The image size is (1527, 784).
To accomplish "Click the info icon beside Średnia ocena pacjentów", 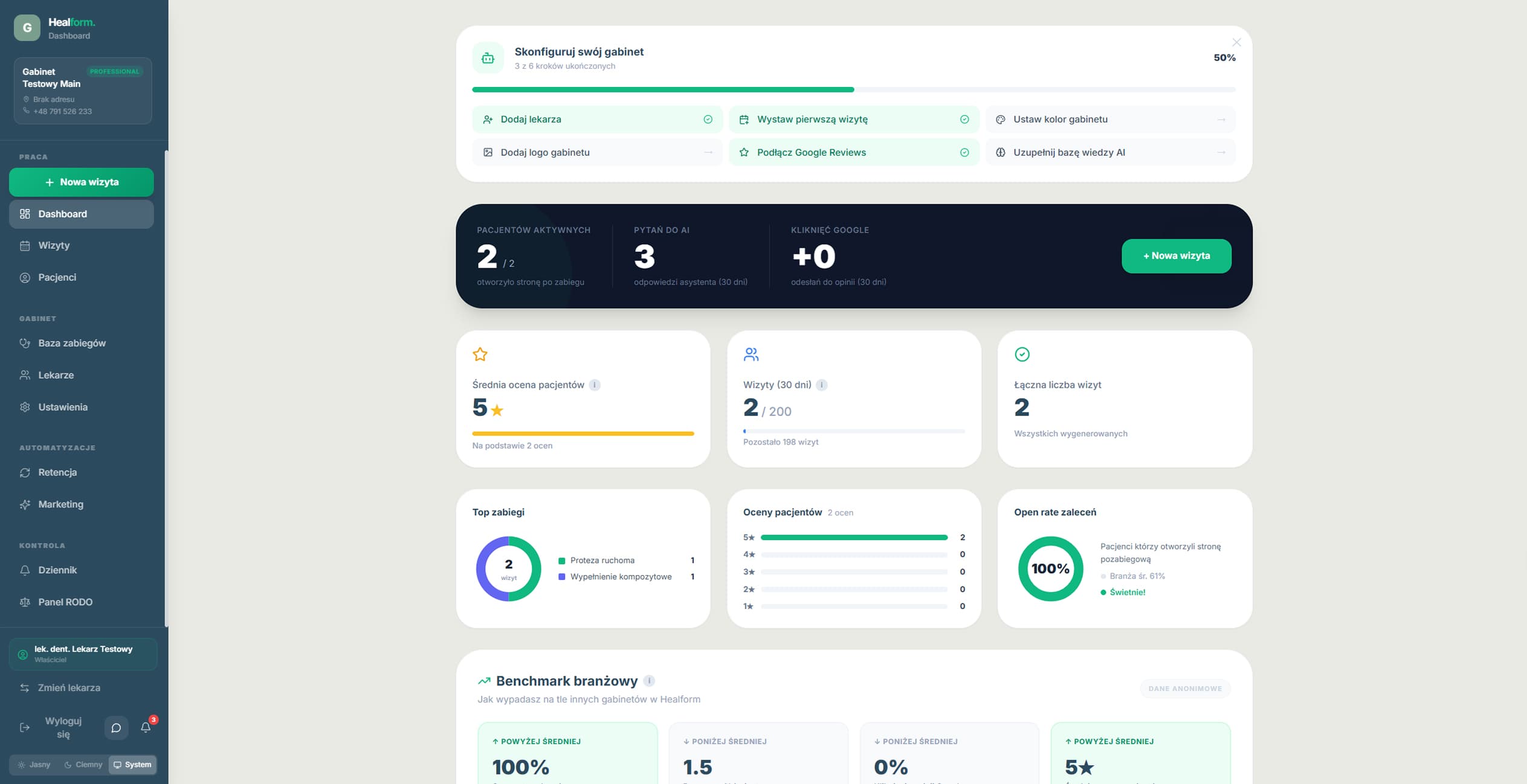I will coord(595,385).
